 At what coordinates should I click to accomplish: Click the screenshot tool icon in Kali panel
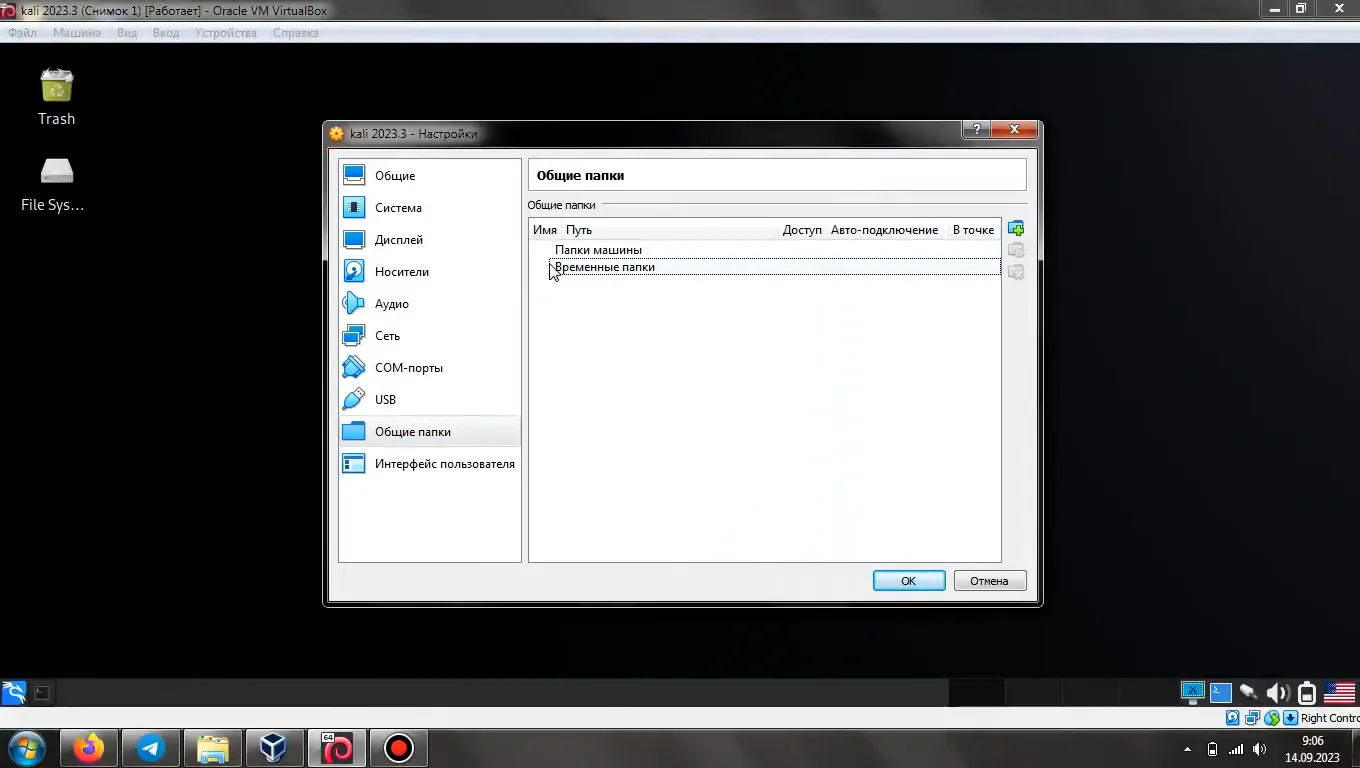[1192, 692]
